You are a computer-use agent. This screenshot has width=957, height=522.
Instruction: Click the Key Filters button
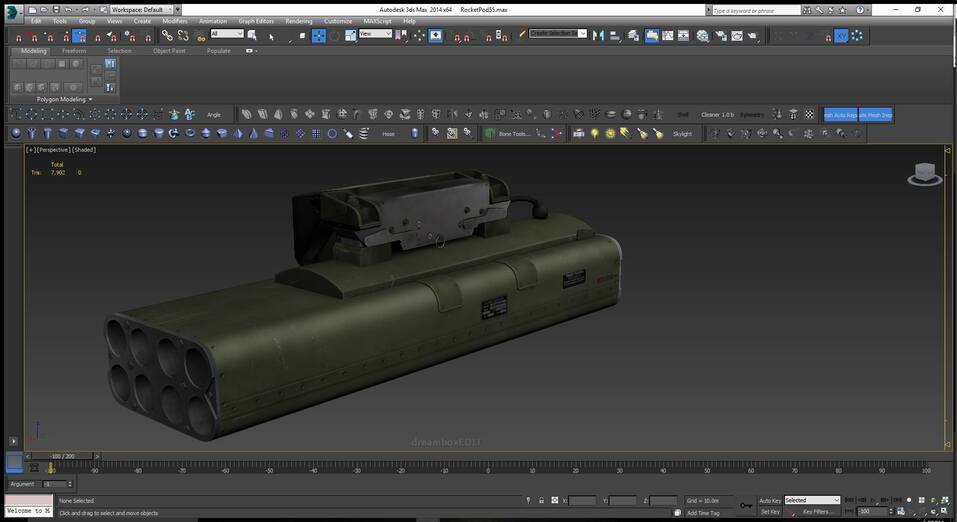point(817,511)
